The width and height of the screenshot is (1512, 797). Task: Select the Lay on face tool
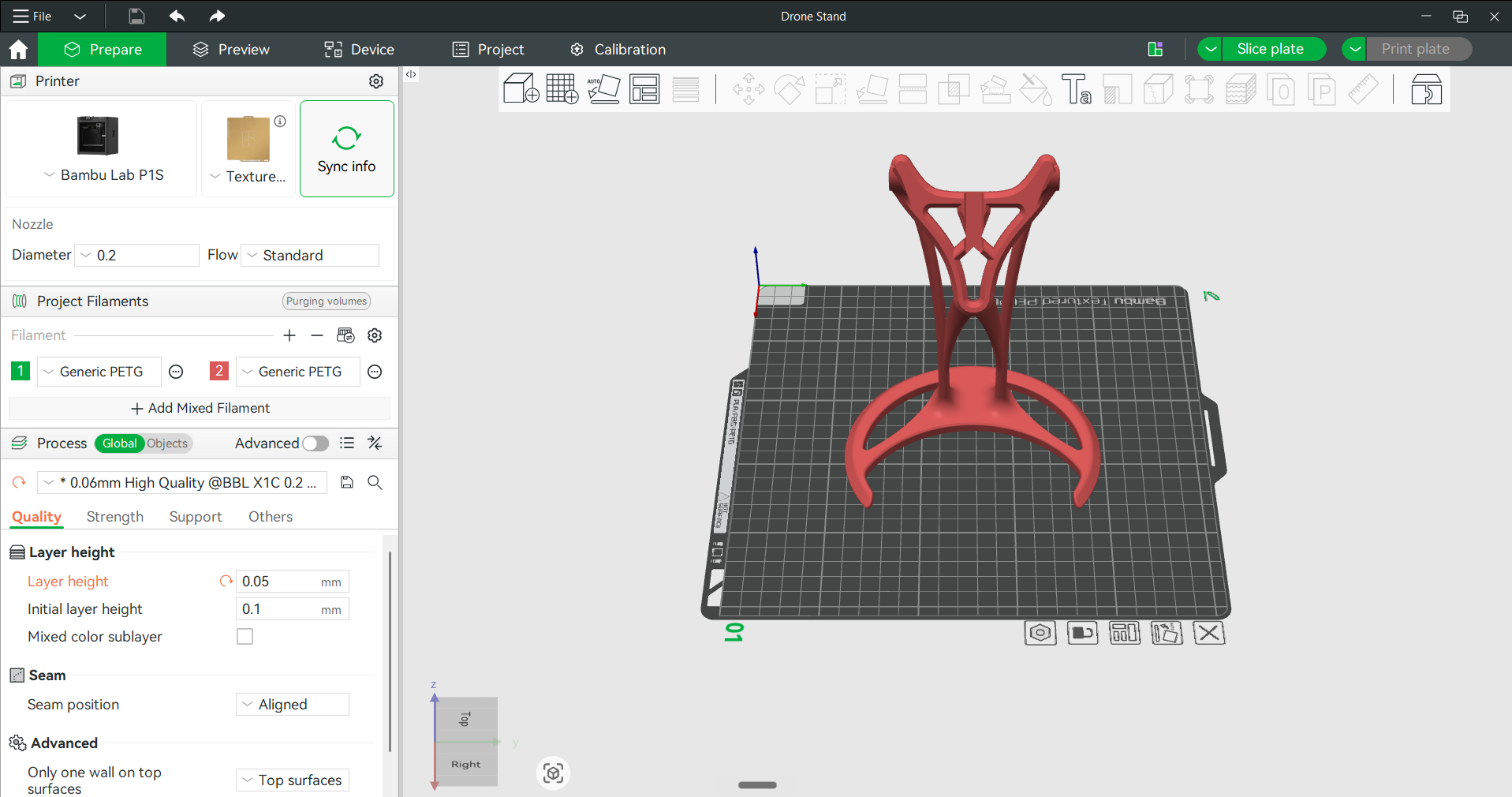pyautogui.click(x=872, y=89)
